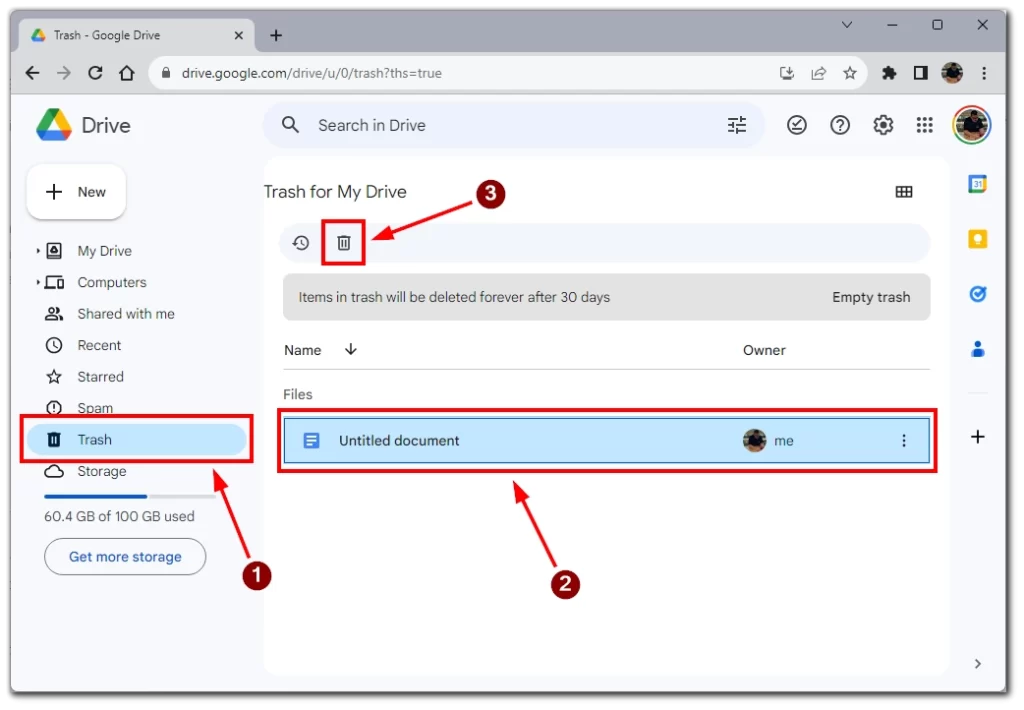Reload the browser page
This screenshot has height=710, width=1024.
coord(95,73)
